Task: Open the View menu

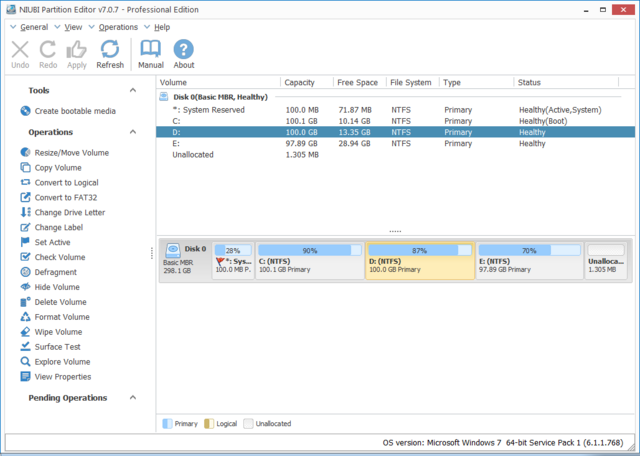Action: [x=73, y=27]
